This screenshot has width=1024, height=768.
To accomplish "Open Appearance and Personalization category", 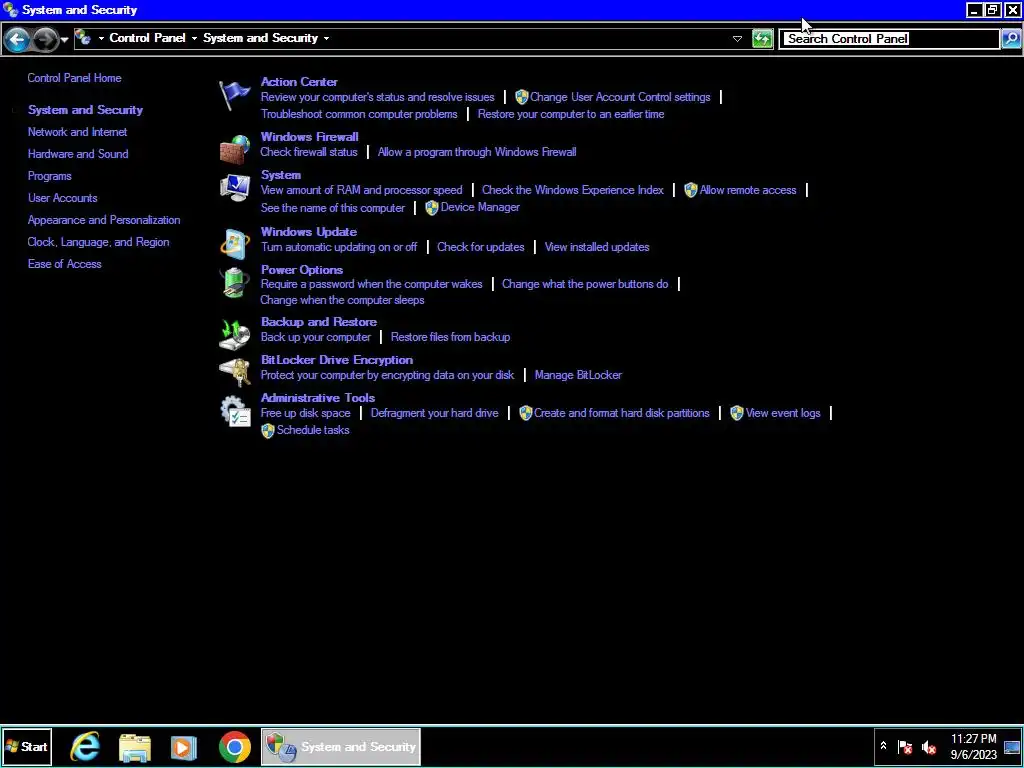I will pyautogui.click(x=104, y=220).
